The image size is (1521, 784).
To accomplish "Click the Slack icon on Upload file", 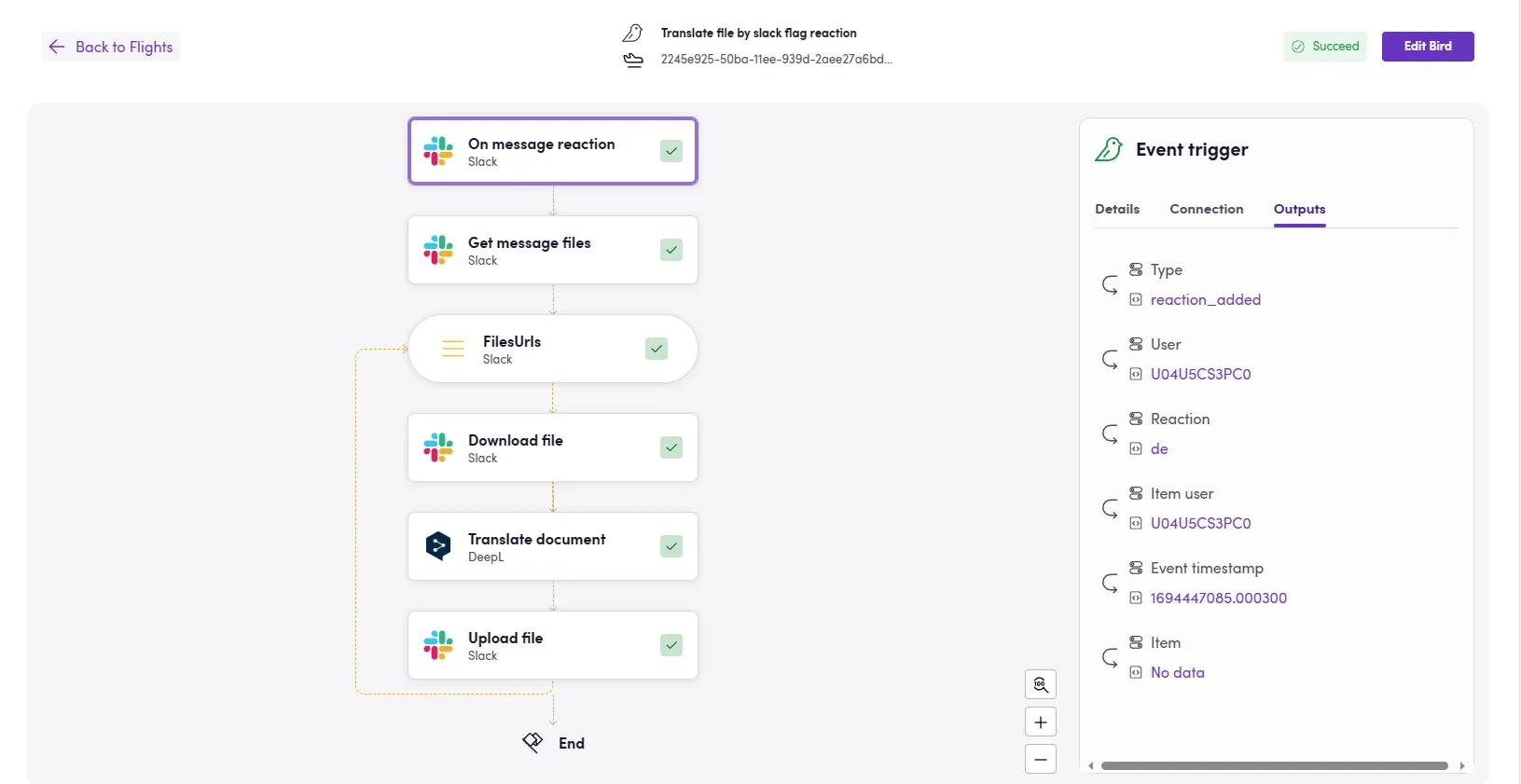I will pyautogui.click(x=438, y=644).
